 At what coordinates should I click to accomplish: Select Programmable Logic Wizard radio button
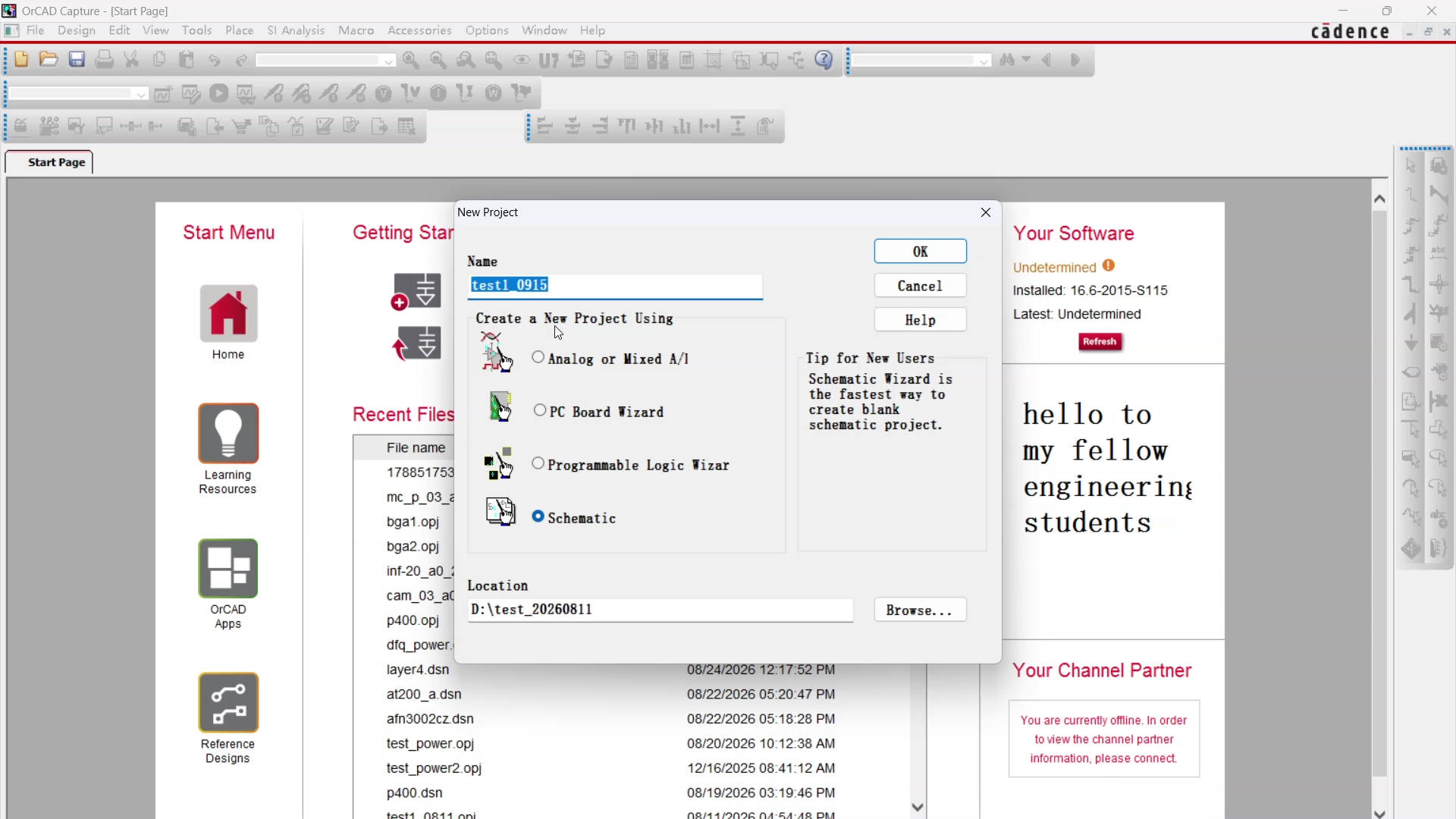(538, 463)
